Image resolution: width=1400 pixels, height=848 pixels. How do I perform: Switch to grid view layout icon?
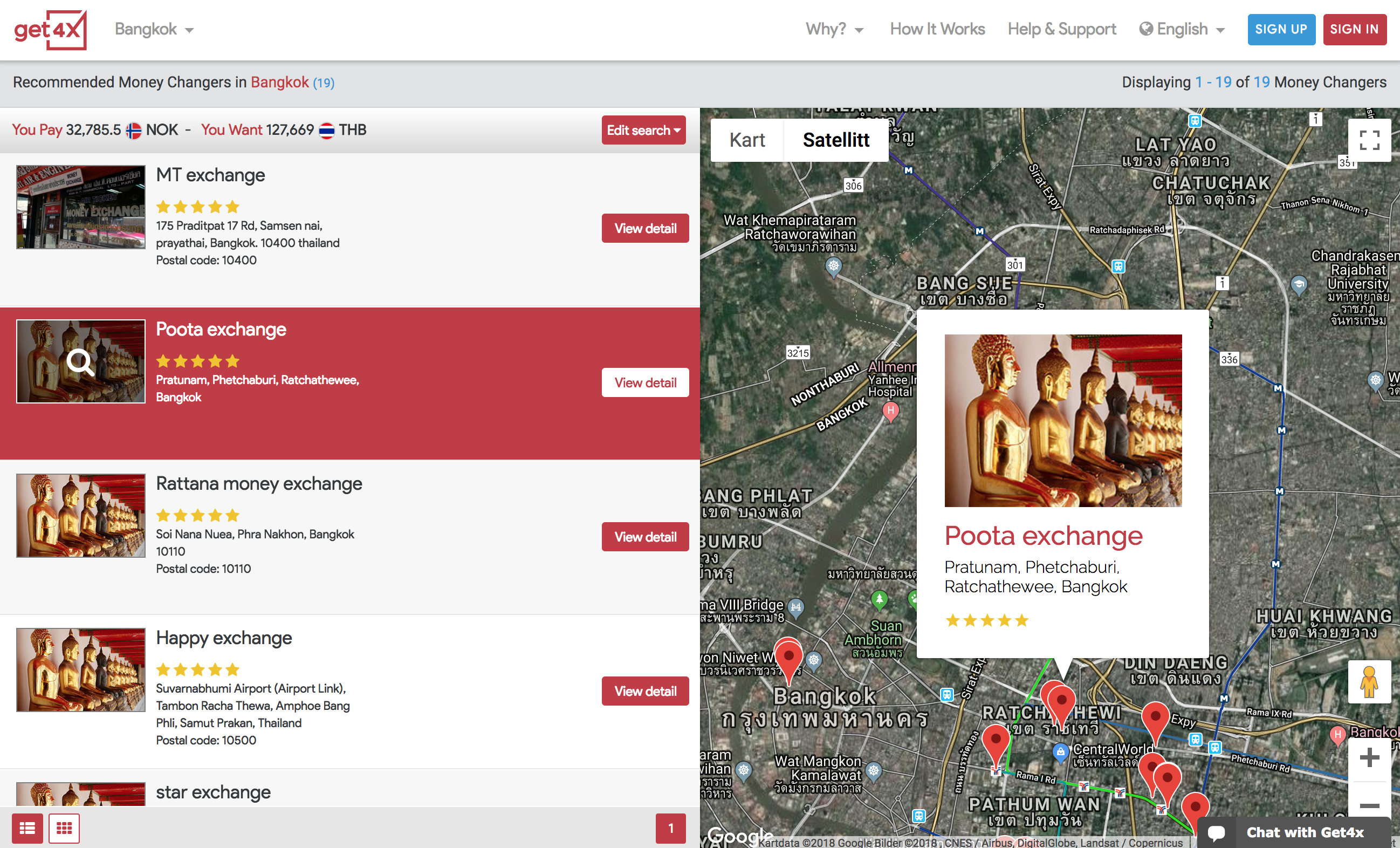(x=64, y=828)
